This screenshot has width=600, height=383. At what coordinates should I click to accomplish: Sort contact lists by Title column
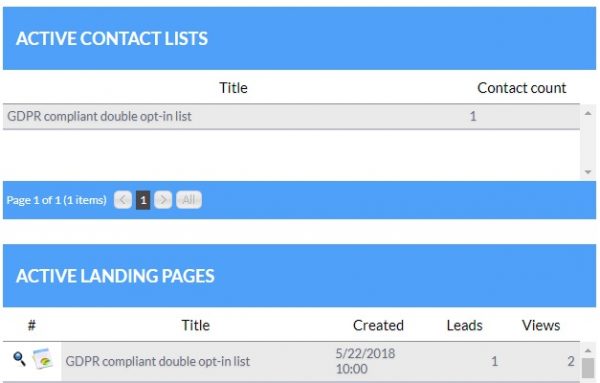click(x=233, y=88)
